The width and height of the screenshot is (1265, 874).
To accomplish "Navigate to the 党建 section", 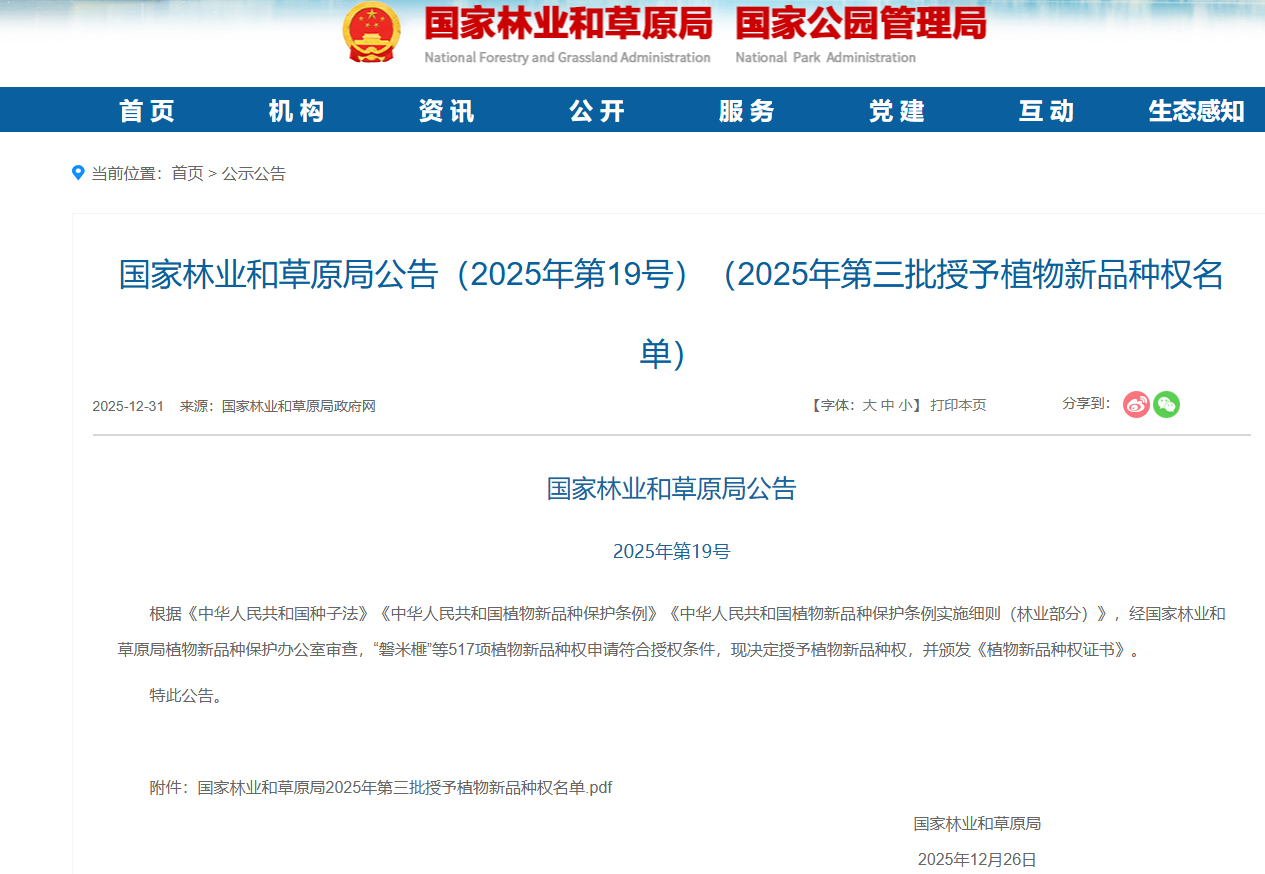I will point(897,111).
